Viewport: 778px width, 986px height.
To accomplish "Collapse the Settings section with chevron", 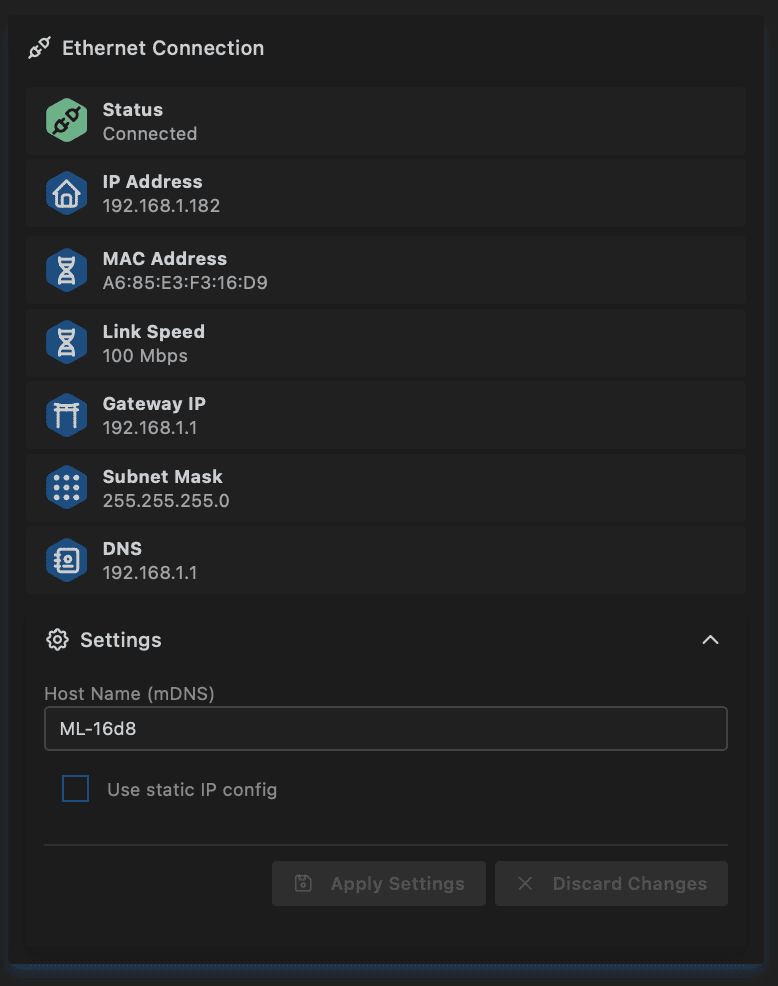I will [710, 640].
